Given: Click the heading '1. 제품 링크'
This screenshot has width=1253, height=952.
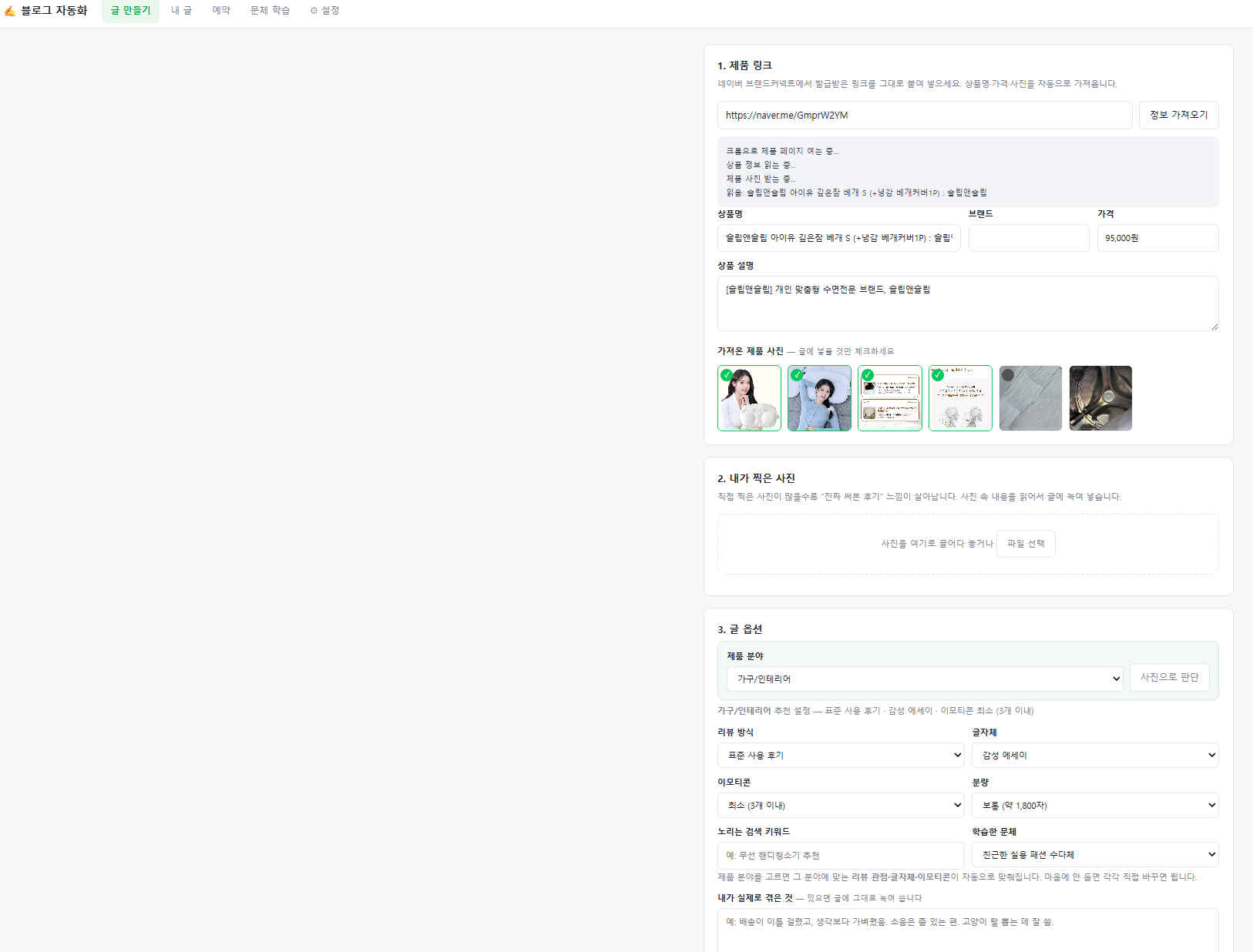Looking at the screenshot, I should (x=744, y=65).
